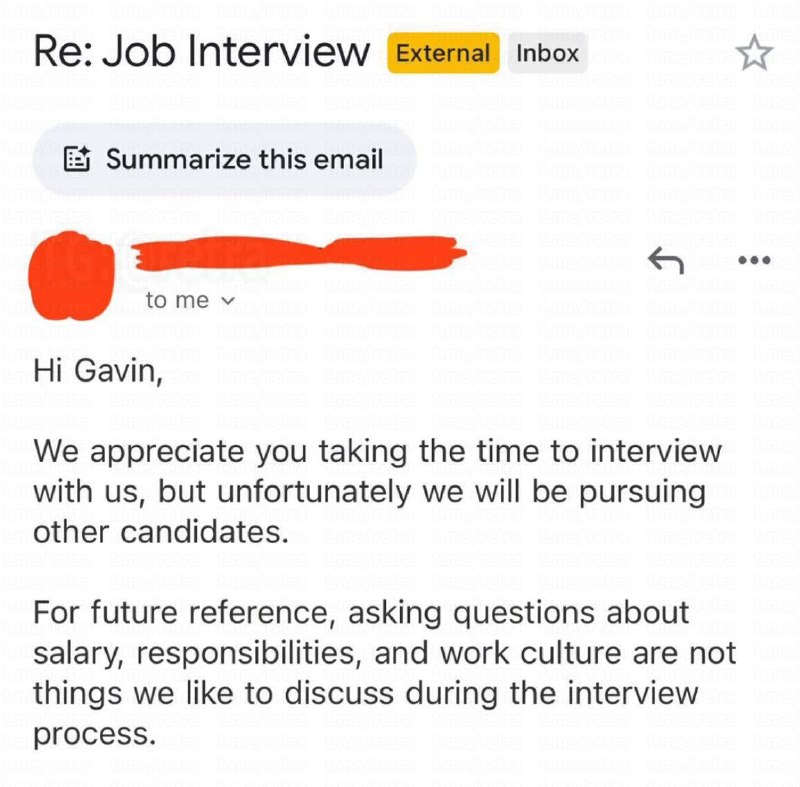The height and width of the screenshot is (787, 800).
Task: Click the sparkle icon in Summarize button
Action: point(78,159)
